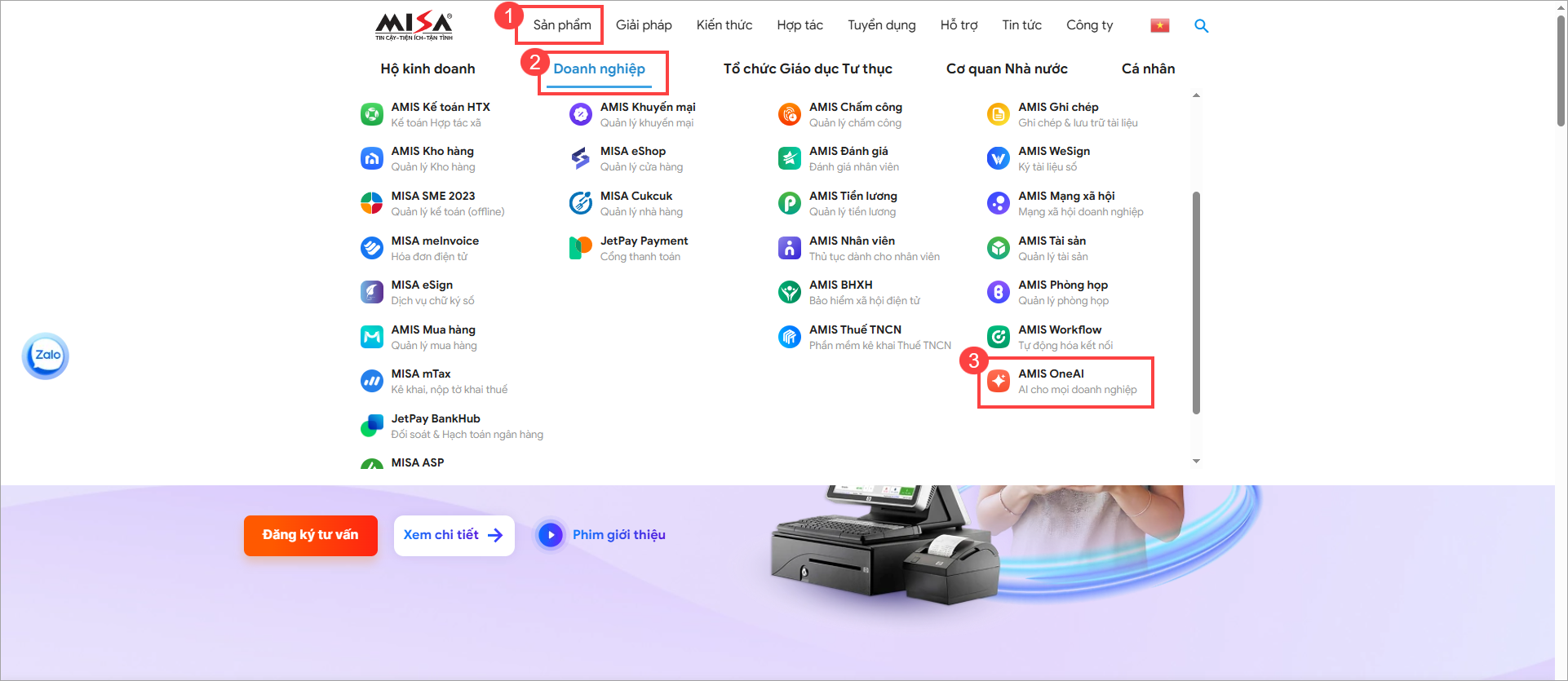Click the MISA meInvoice icon
Screen dimensions: 1568x681
pyautogui.click(x=372, y=248)
